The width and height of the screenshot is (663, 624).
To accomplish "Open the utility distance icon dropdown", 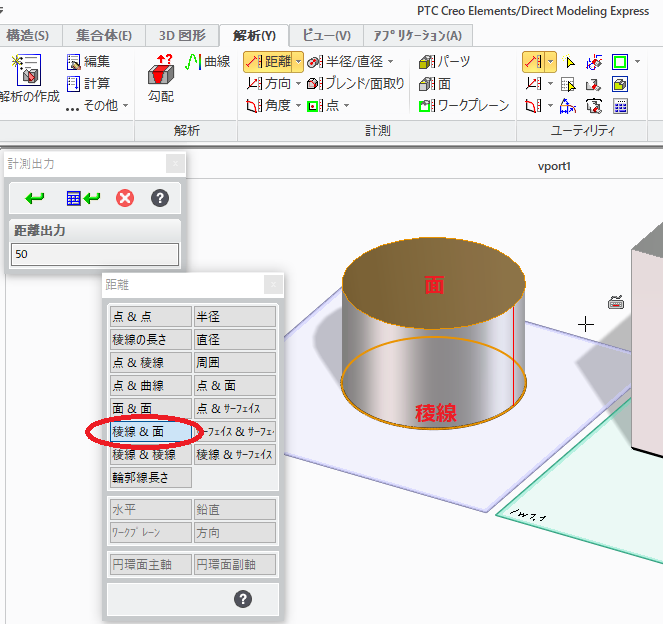I will pyautogui.click(x=551, y=62).
